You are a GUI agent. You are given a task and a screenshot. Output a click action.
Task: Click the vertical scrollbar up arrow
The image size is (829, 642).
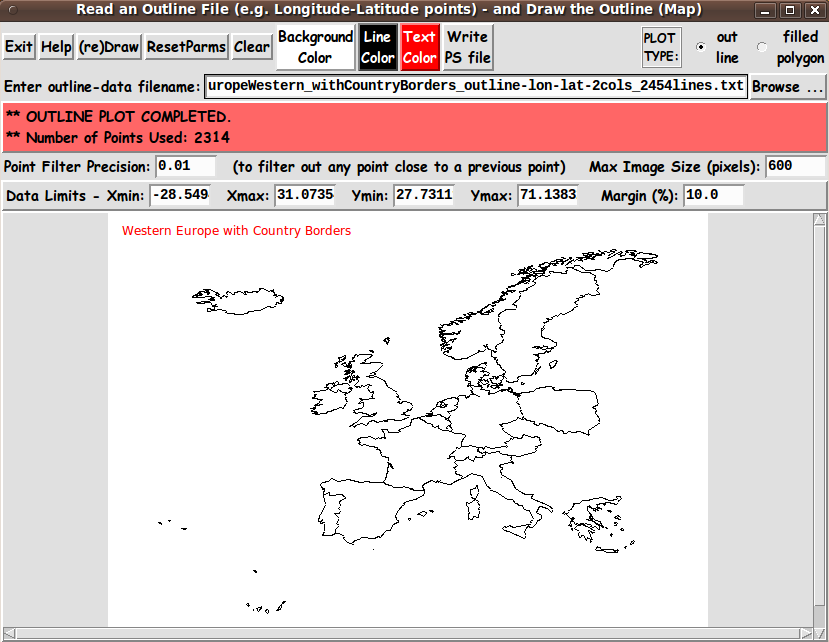[x=819, y=219]
